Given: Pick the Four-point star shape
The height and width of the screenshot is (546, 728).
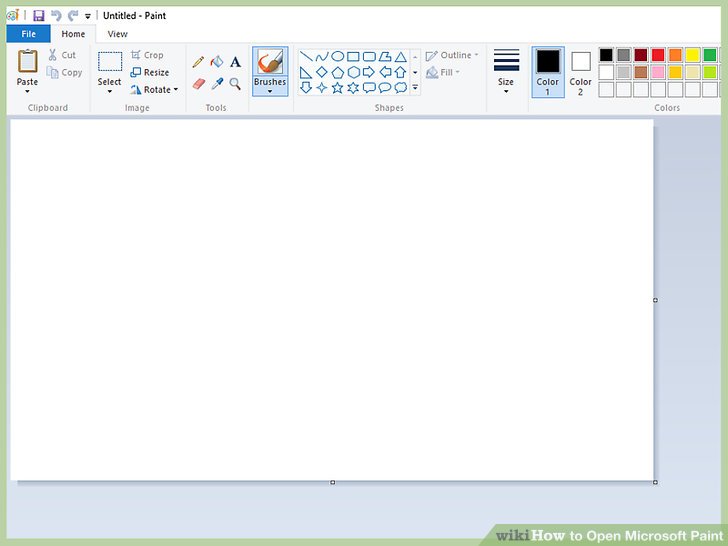Looking at the screenshot, I should pos(321,87).
